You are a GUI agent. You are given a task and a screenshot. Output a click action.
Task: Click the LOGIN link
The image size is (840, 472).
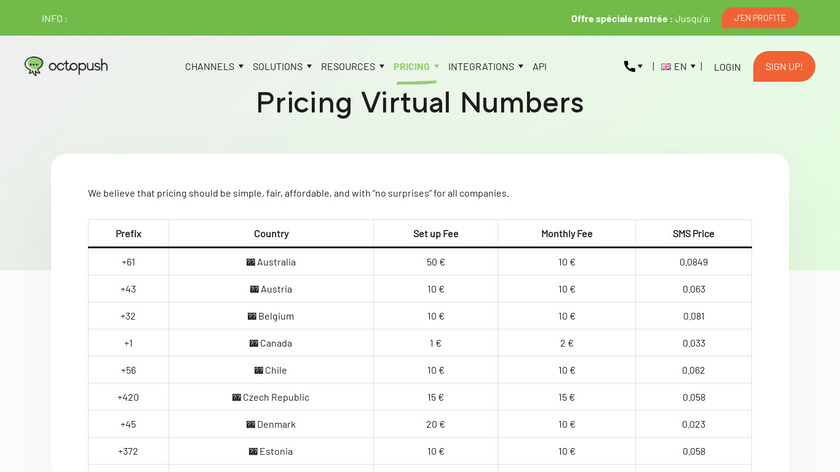[727, 67]
